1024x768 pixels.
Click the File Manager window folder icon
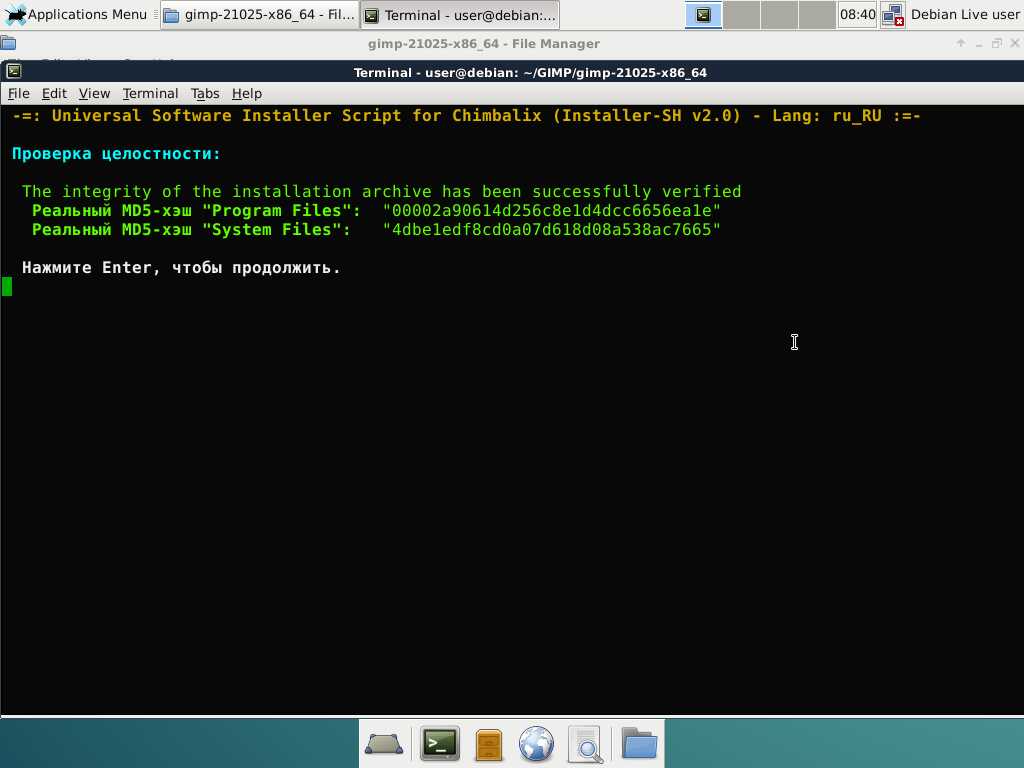click(x=8, y=44)
